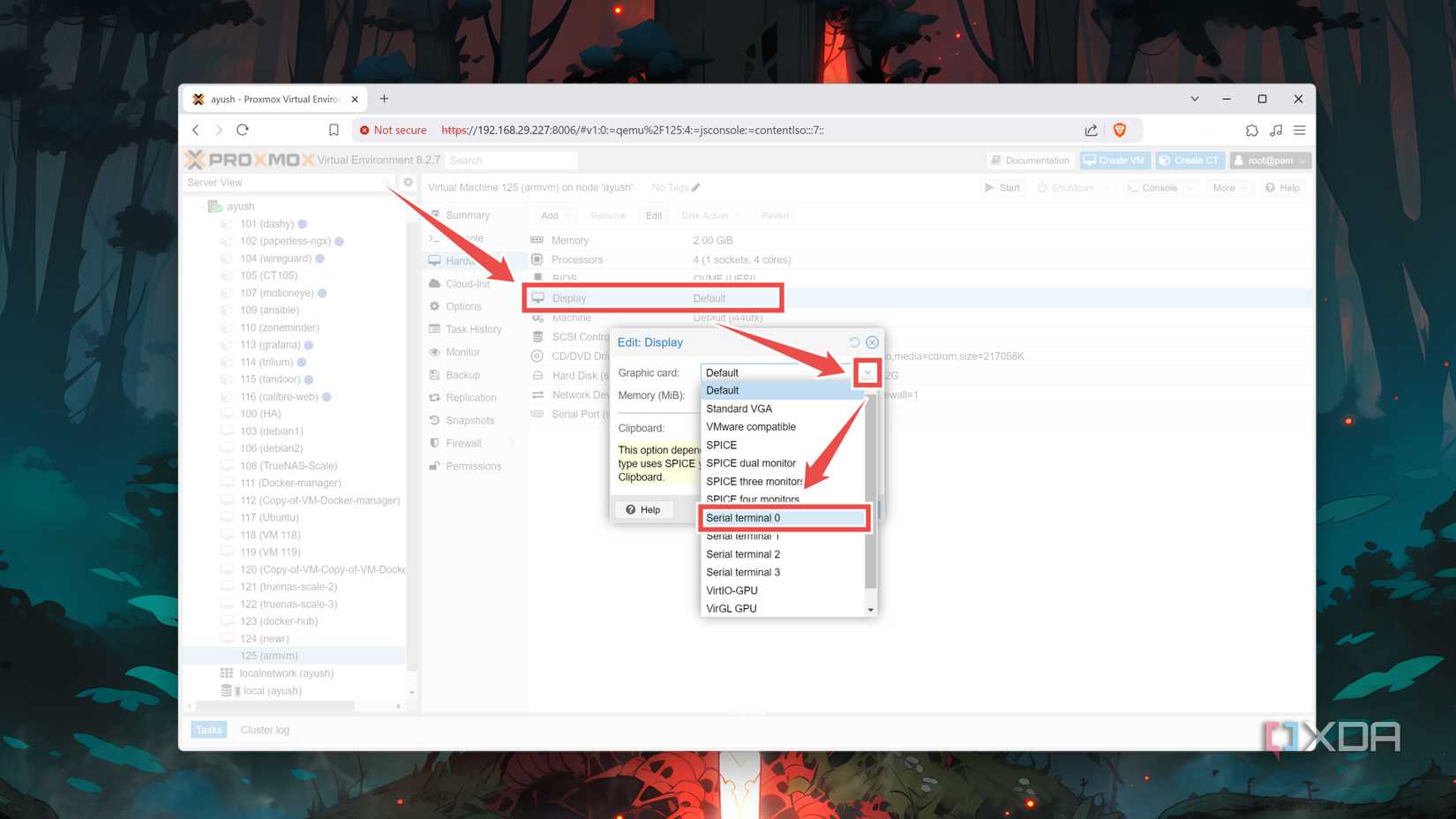Choose Standard VGA graphic card option
The height and width of the screenshot is (819, 1456).
click(782, 409)
